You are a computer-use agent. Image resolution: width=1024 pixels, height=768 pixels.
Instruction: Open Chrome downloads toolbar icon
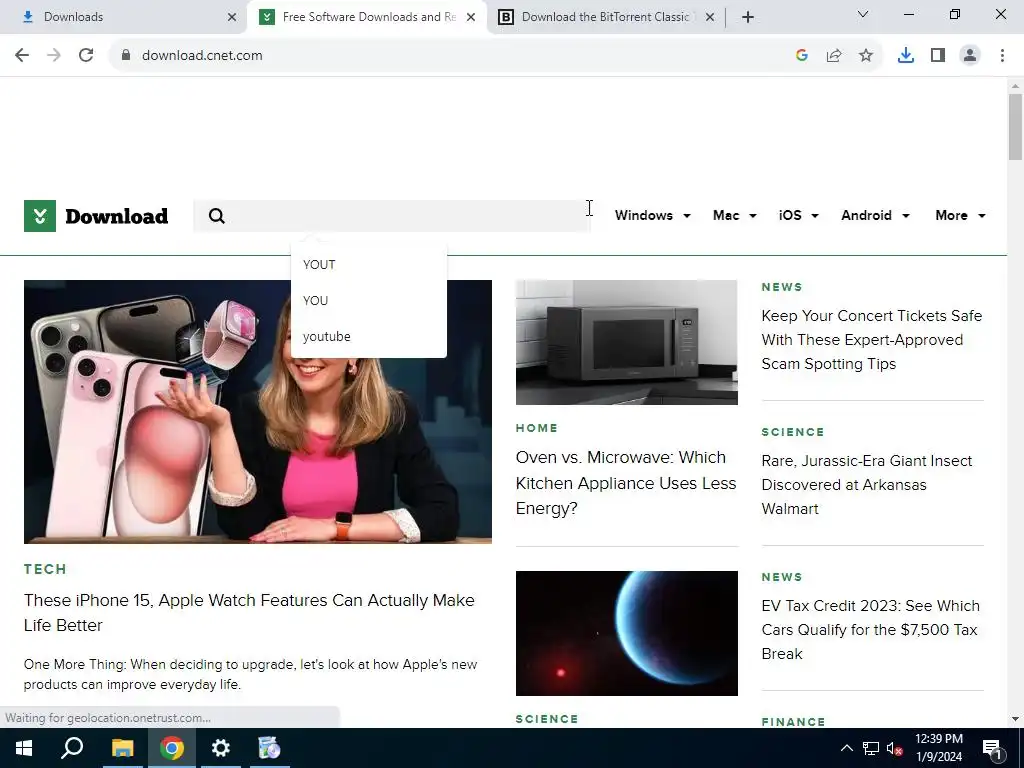coord(906,56)
